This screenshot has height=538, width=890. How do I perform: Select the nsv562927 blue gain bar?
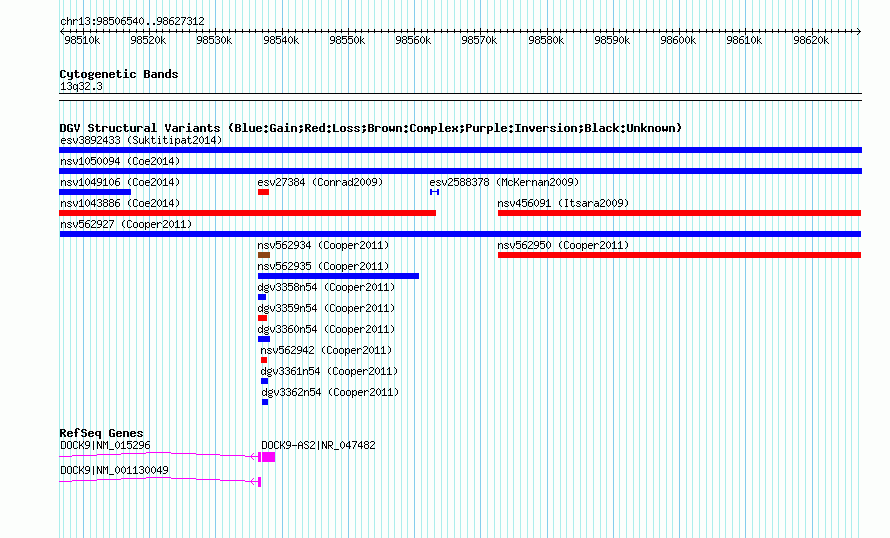point(460,234)
